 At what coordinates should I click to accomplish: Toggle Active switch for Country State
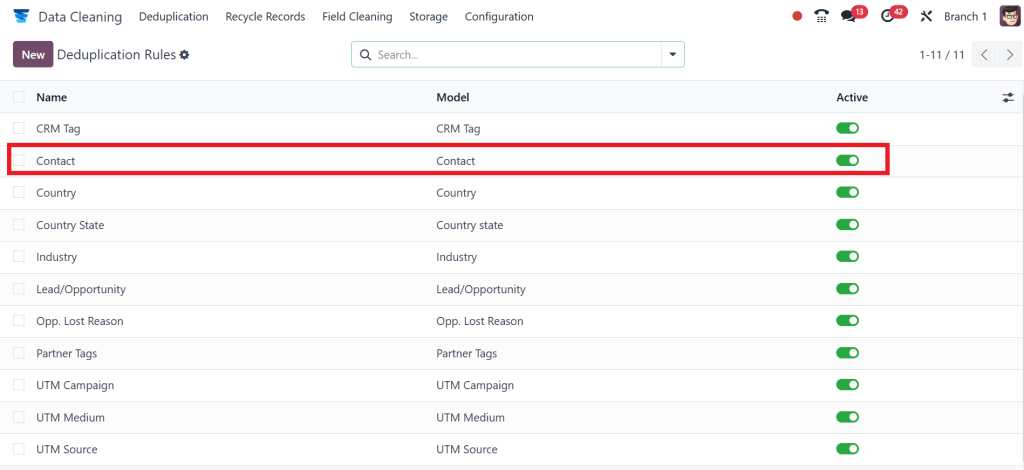[x=848, y=225]
